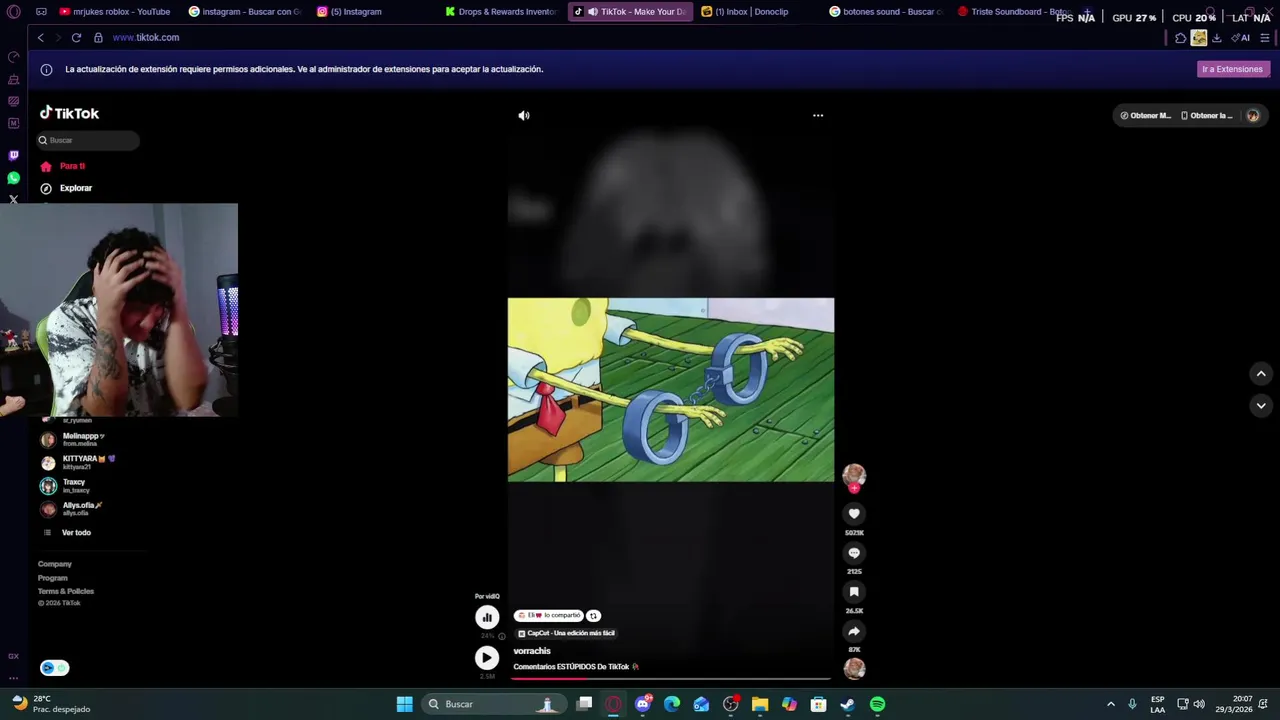The image size is (1280, 720).
Task: Click Obtener la... app button in header
Action: [1207, 116]
